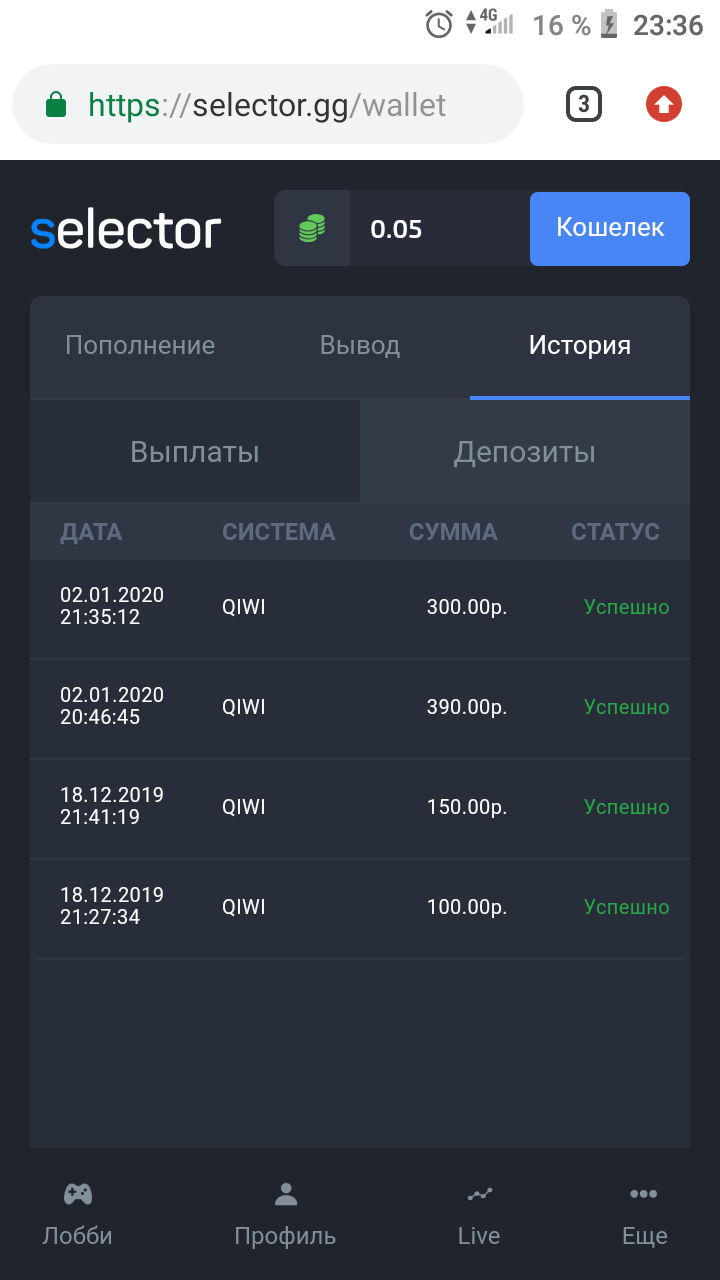The image size is (720, 1280).
Task: Tap the red upload arrow icon
Action: coord(663,105)
